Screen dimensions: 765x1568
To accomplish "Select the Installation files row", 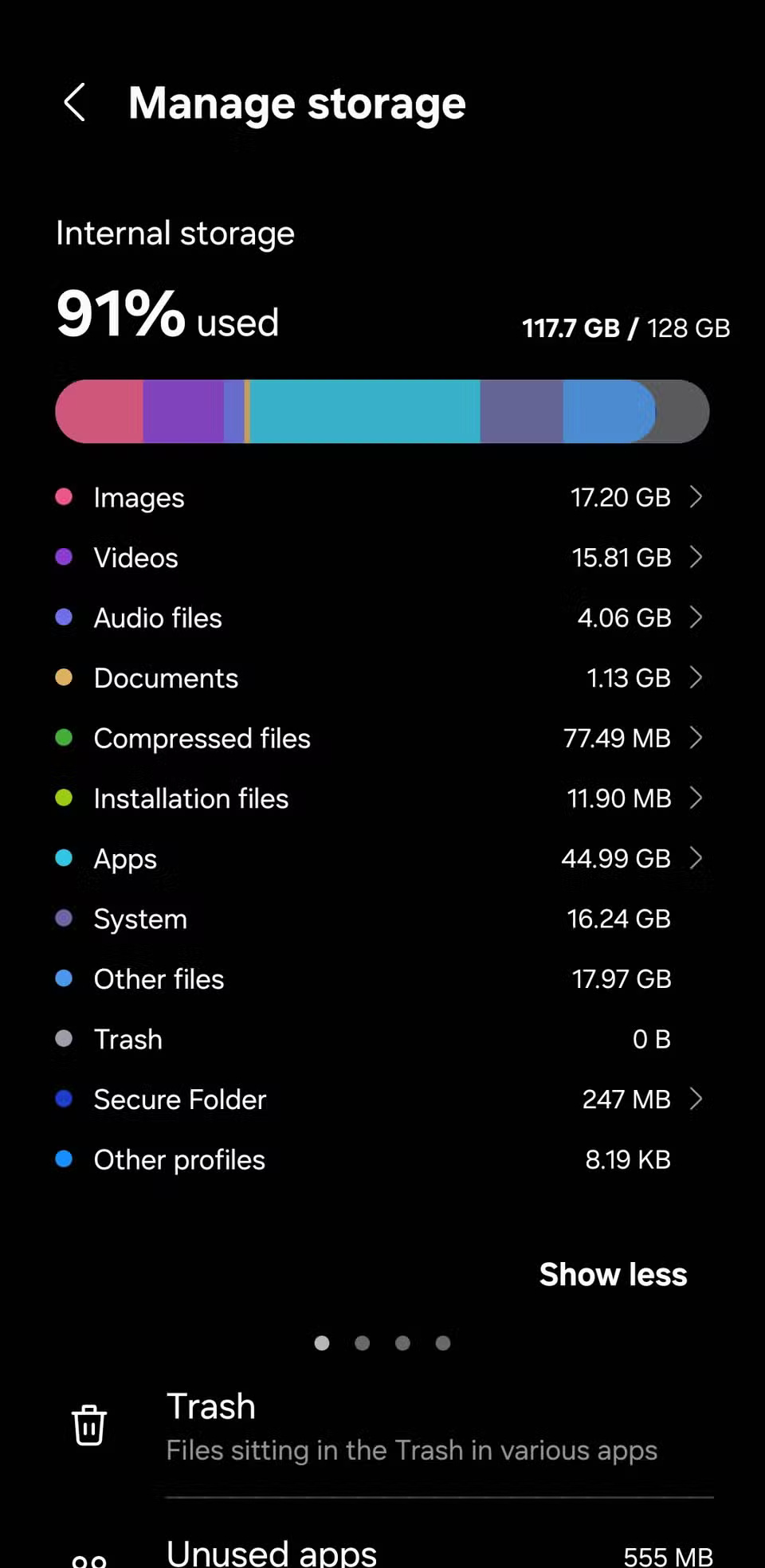I will coord(191,798).
